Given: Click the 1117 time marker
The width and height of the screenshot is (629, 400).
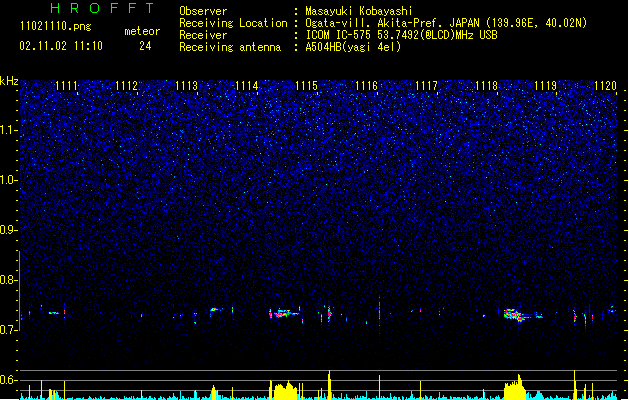Looking at the screenshot, I should pyautogui.click(x=426, y=86).
